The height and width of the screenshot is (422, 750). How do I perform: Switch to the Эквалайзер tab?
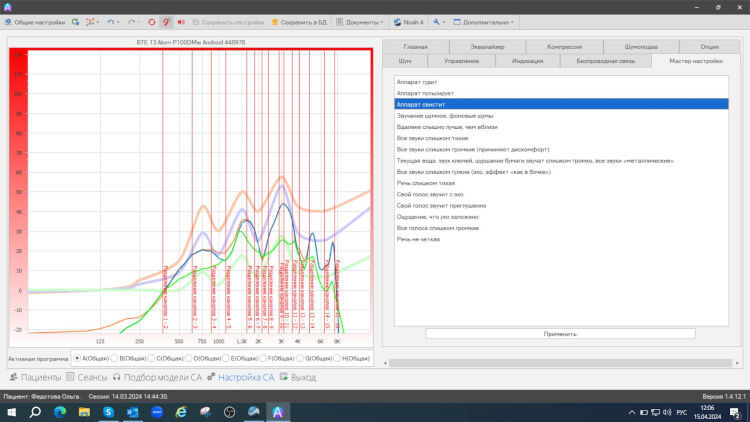click(x=487, y=47)
